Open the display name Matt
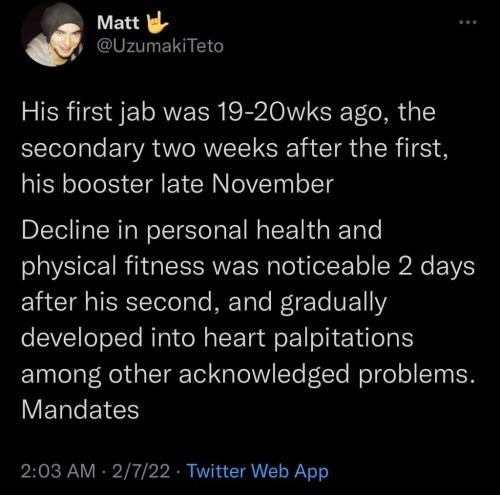 click(118, 23)
